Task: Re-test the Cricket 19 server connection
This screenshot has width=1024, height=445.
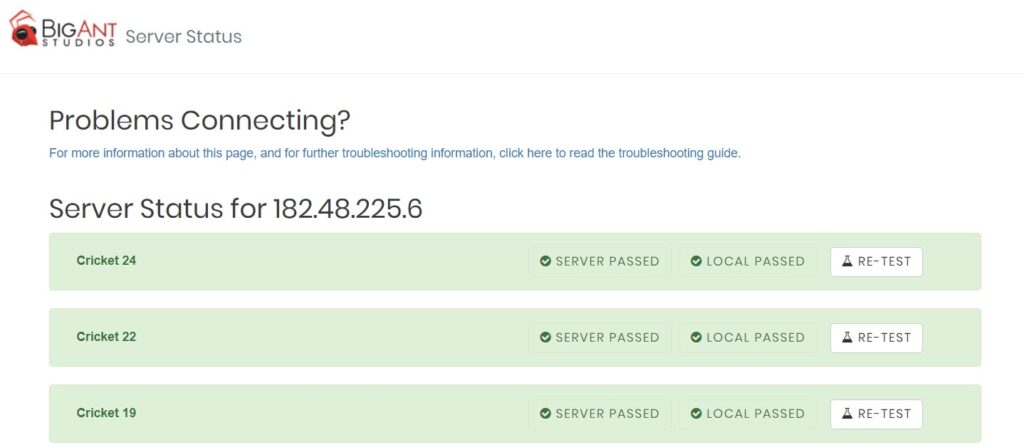Action: click(x=876, y=414)
